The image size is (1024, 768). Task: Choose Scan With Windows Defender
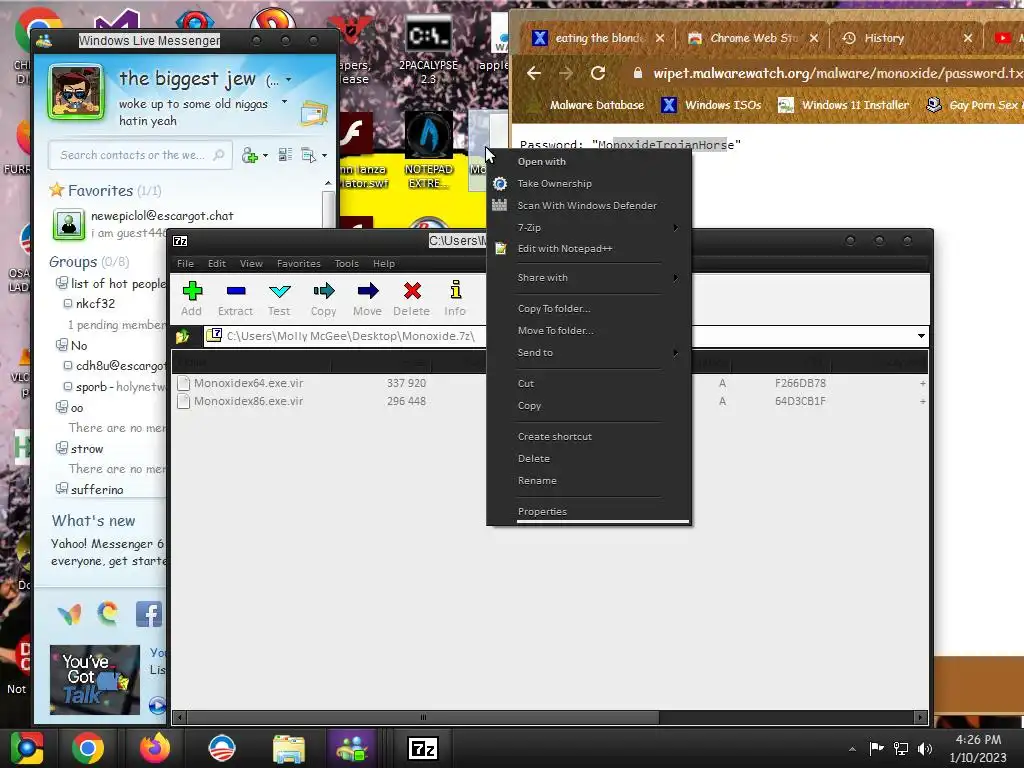pyautogui.click(x=587, y=205)
